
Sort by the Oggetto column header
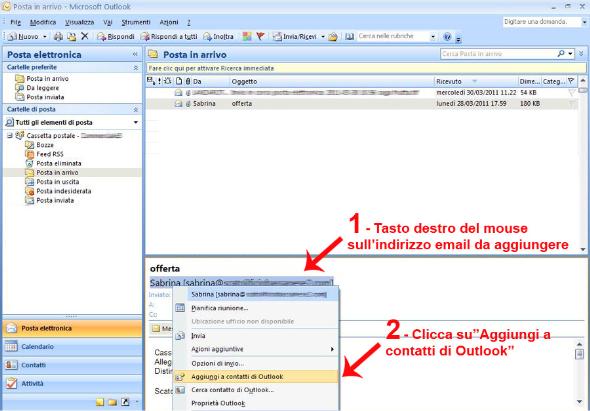click(331, 81)
